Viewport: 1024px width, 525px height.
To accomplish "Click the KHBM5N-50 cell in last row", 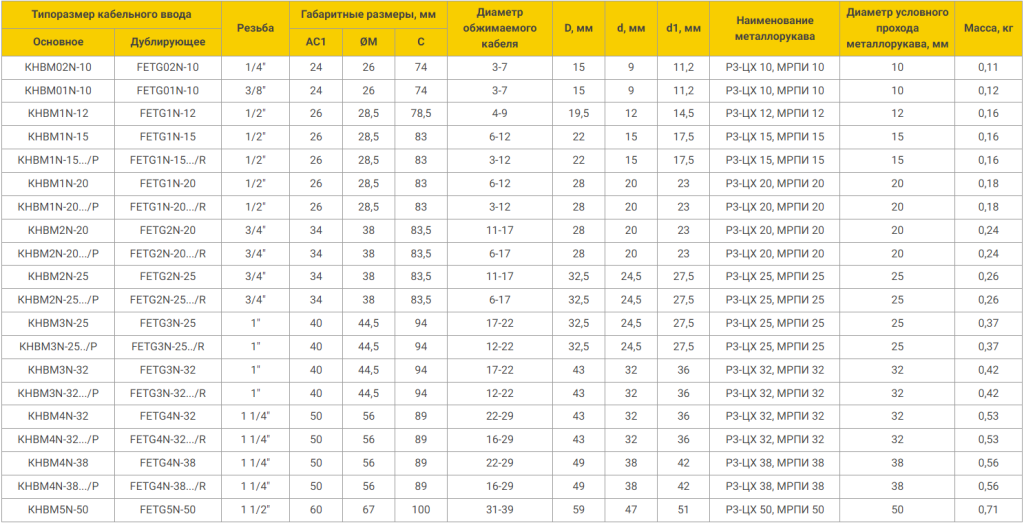I will (x=58, y=510).
